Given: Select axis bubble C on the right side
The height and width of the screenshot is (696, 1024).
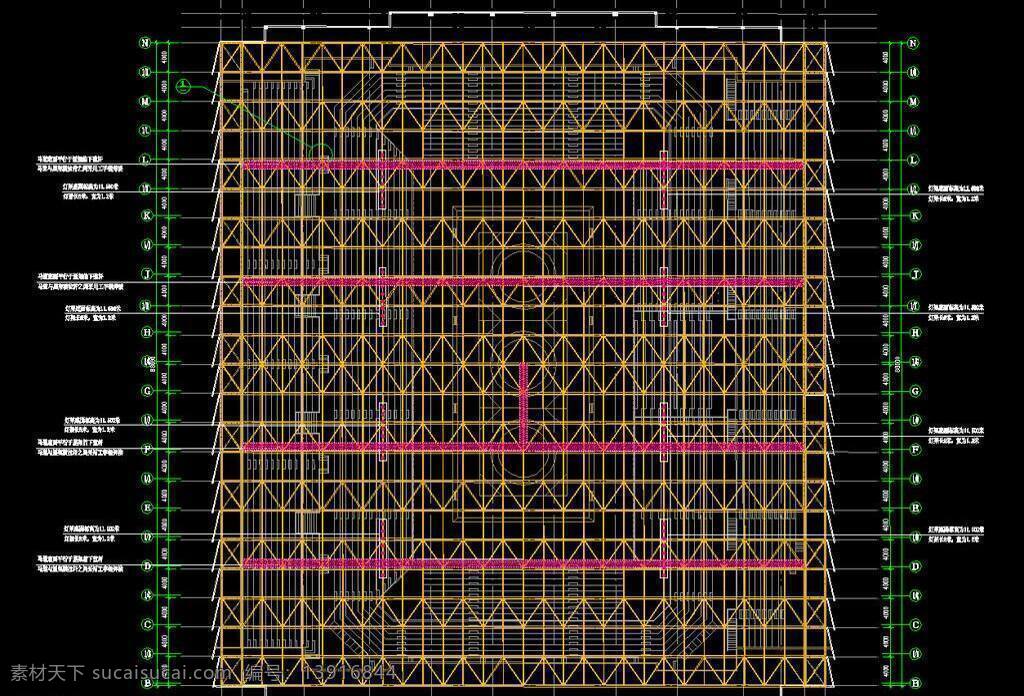Looking at the screenshot, I should point(915,625).
